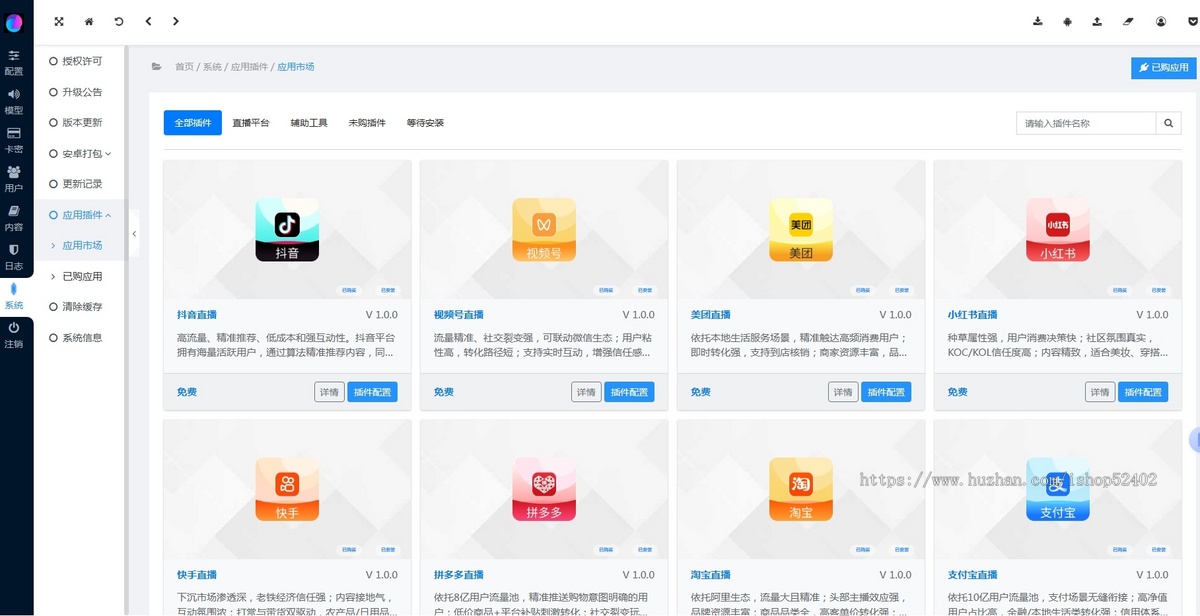Open the 模型 section in left rail
The height and width of the screenshot is (616, 1200).
coord(14,101)
